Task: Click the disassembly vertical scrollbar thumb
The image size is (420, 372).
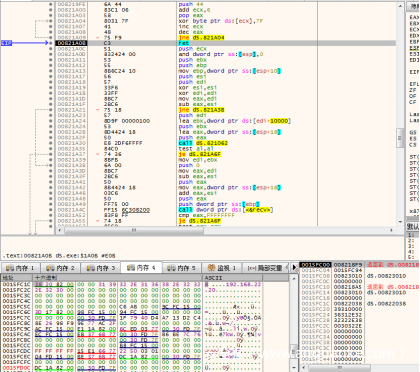Action: tap(400, 137)
